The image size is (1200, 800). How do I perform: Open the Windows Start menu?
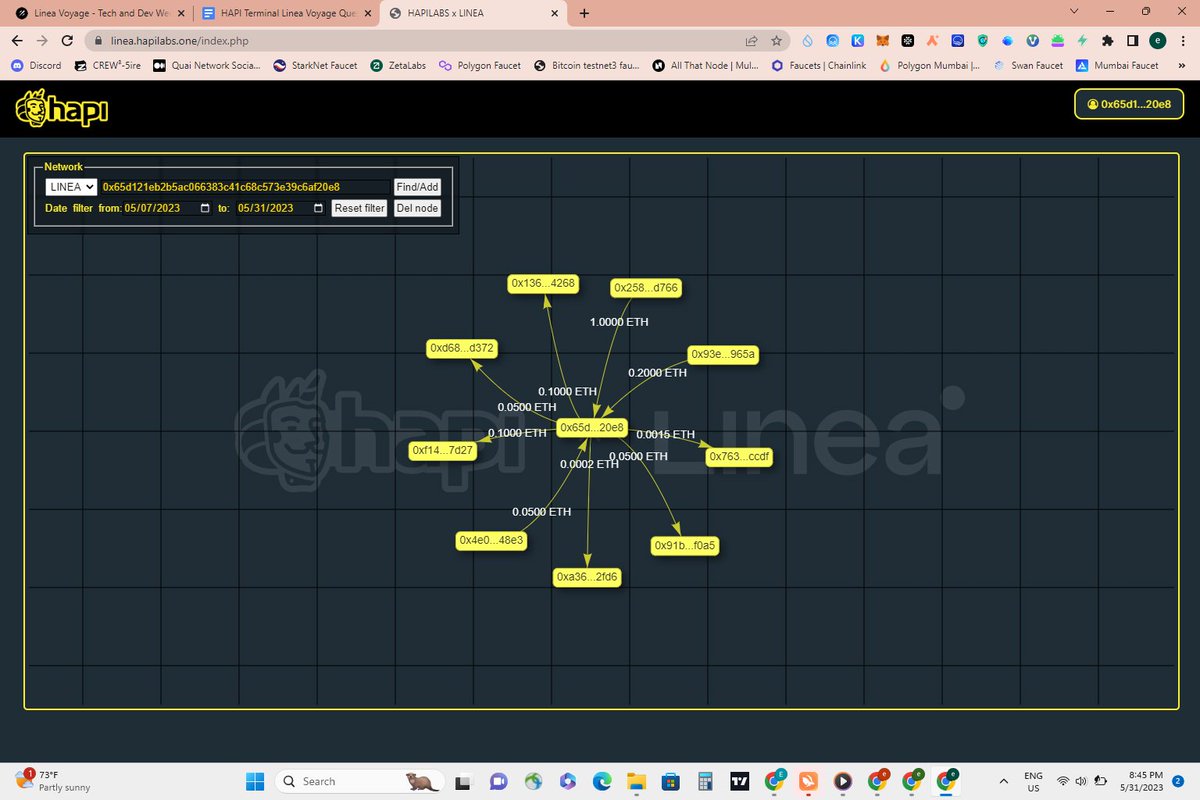pyautogui.click(x=253, y=780)
